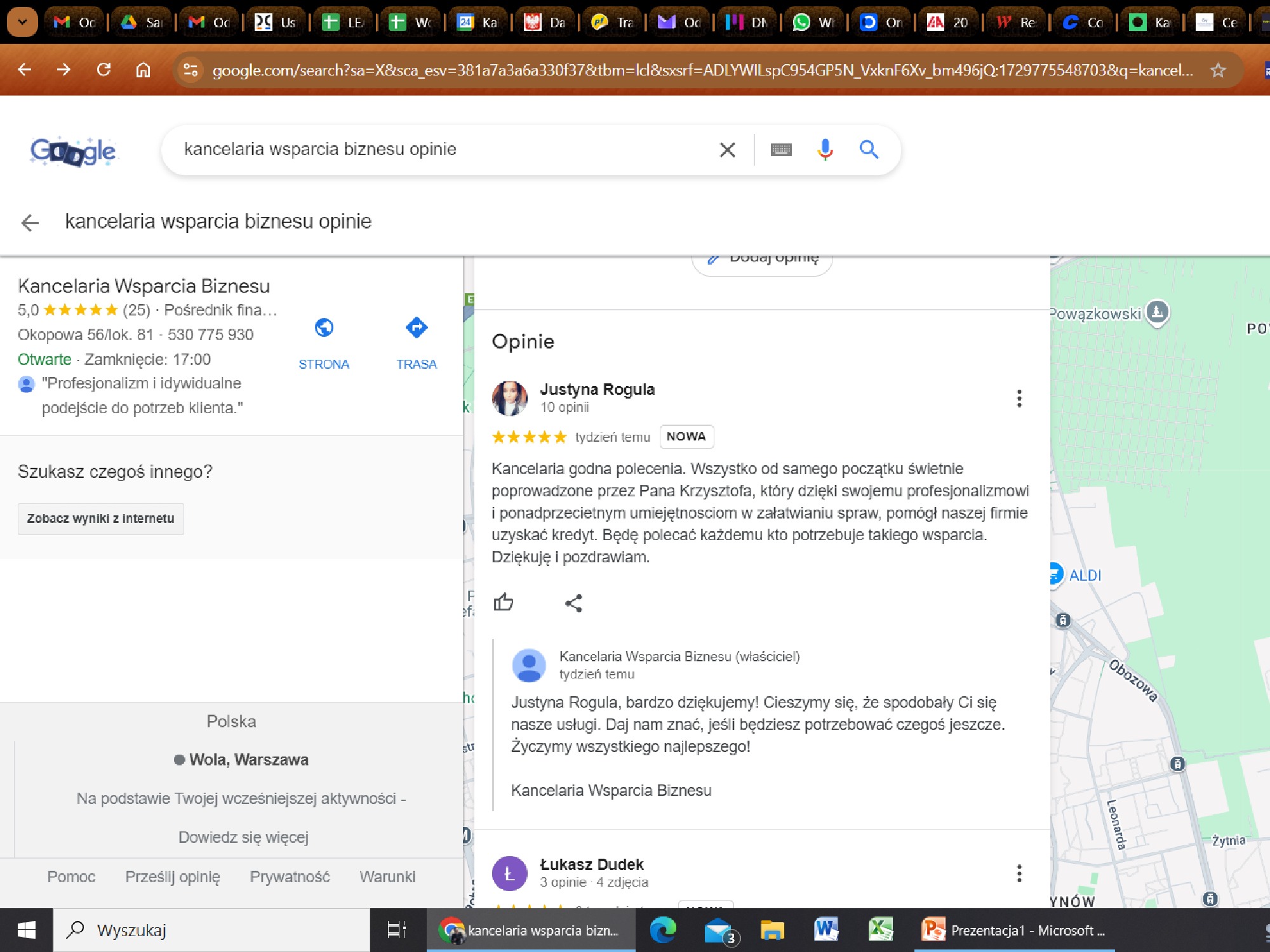This screenshot has width=1270, height=952.
Task: Get directions using the TRASA icon
Action: (x=417, y=327)
